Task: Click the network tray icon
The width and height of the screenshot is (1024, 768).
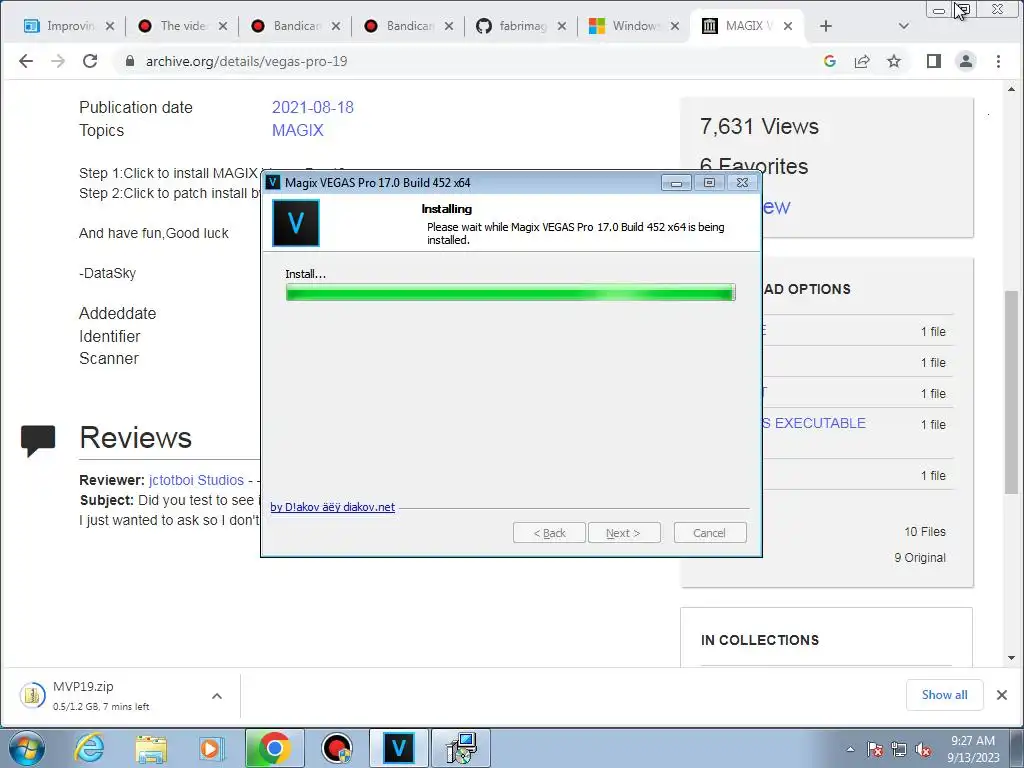Action: (x=899, y=749)
